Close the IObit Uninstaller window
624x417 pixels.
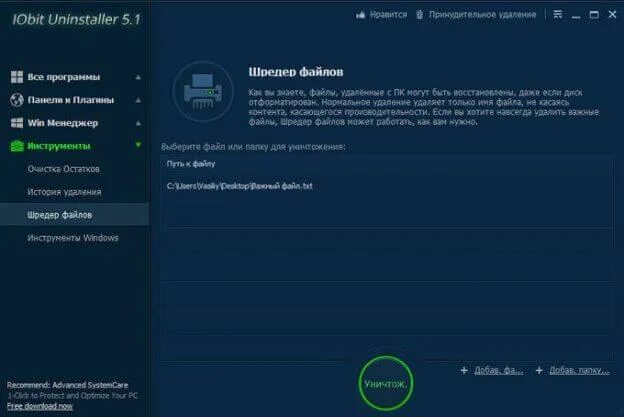coord(612,14)
